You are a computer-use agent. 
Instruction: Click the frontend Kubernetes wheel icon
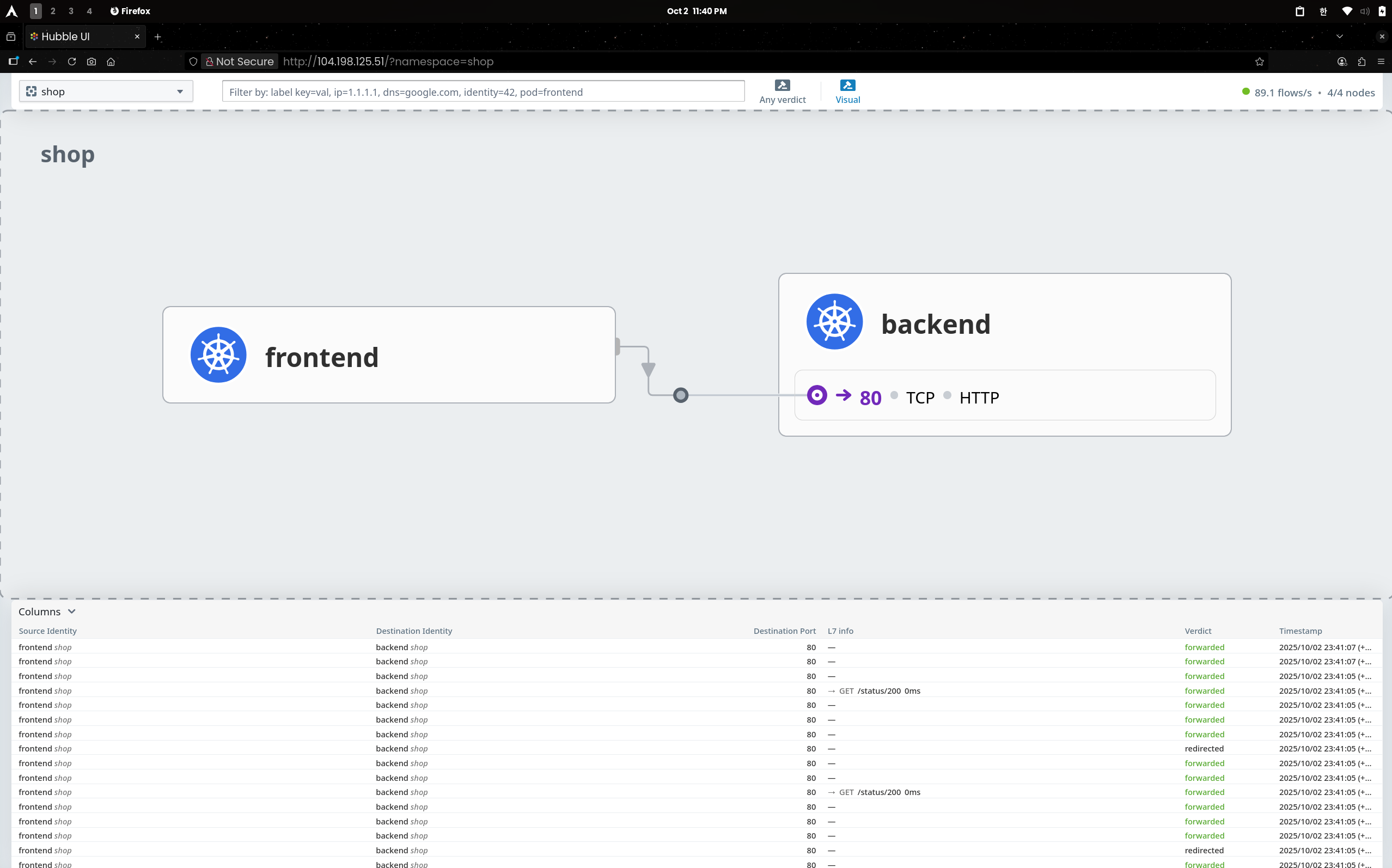pyautogui.click(x=218, y=355)
